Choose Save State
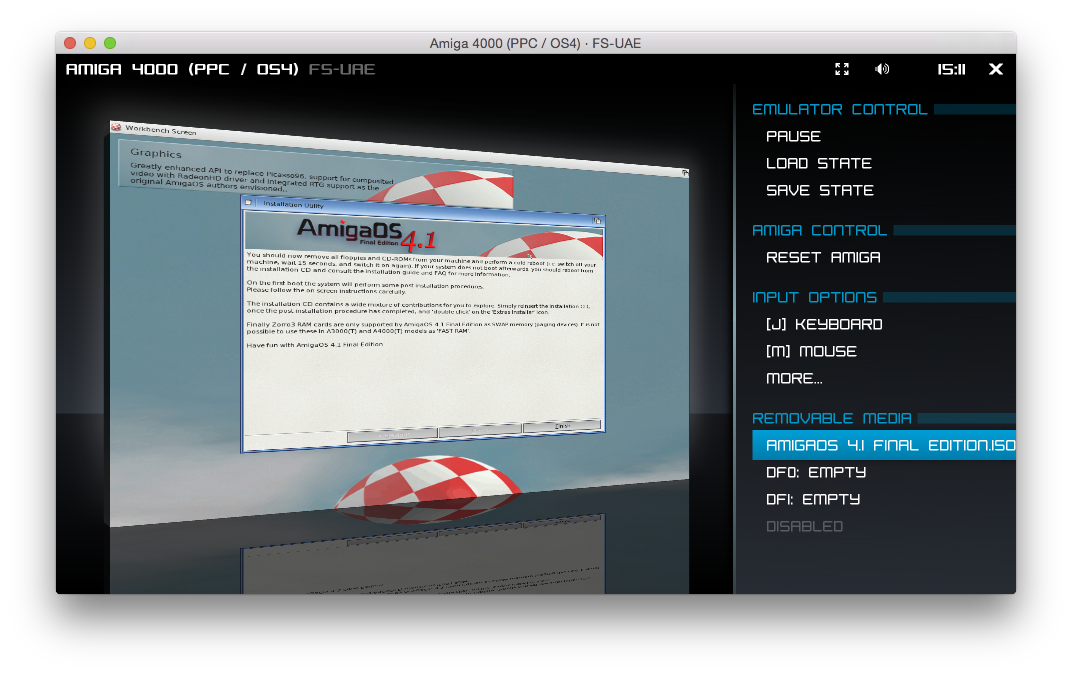 [x=820, y=190]
